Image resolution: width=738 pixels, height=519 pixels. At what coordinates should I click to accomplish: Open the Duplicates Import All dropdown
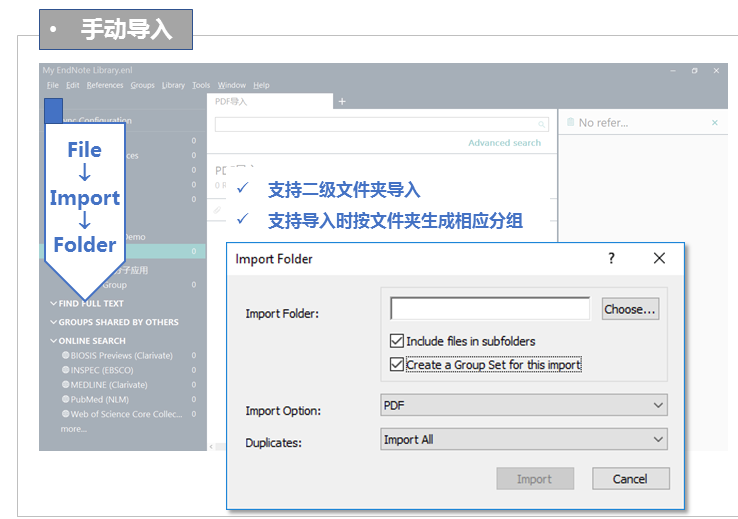tap(524, 439)
